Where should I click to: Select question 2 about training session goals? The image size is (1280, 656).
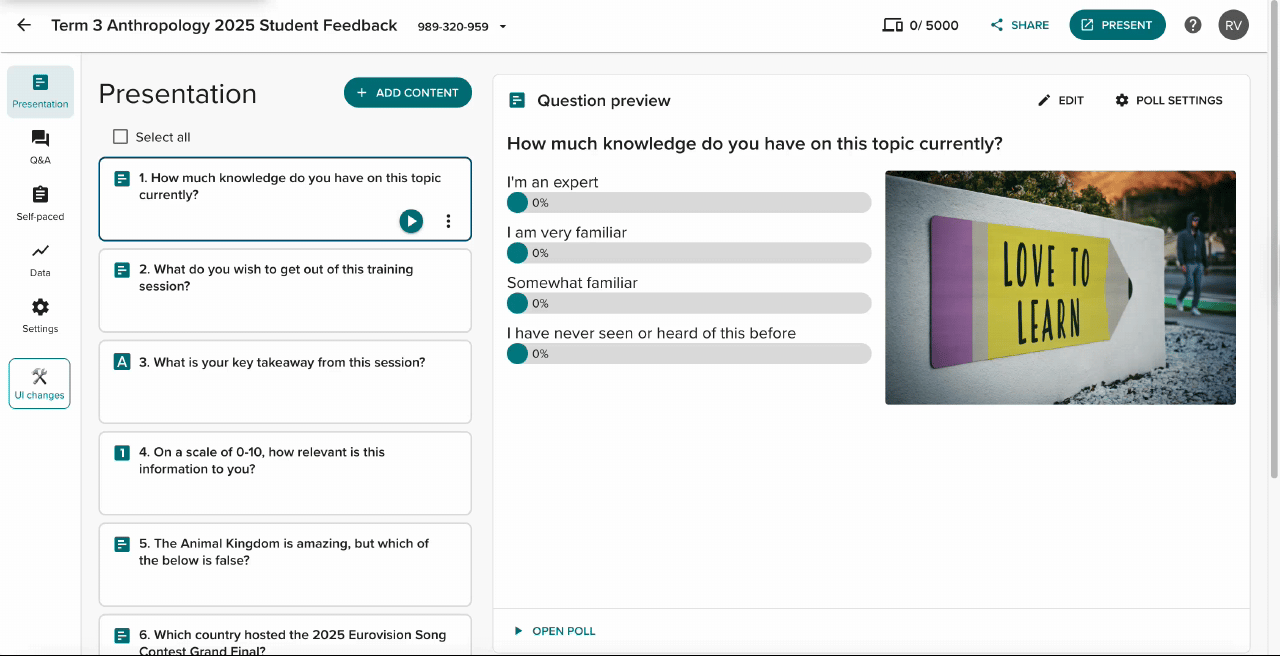(x=285, y=290)
